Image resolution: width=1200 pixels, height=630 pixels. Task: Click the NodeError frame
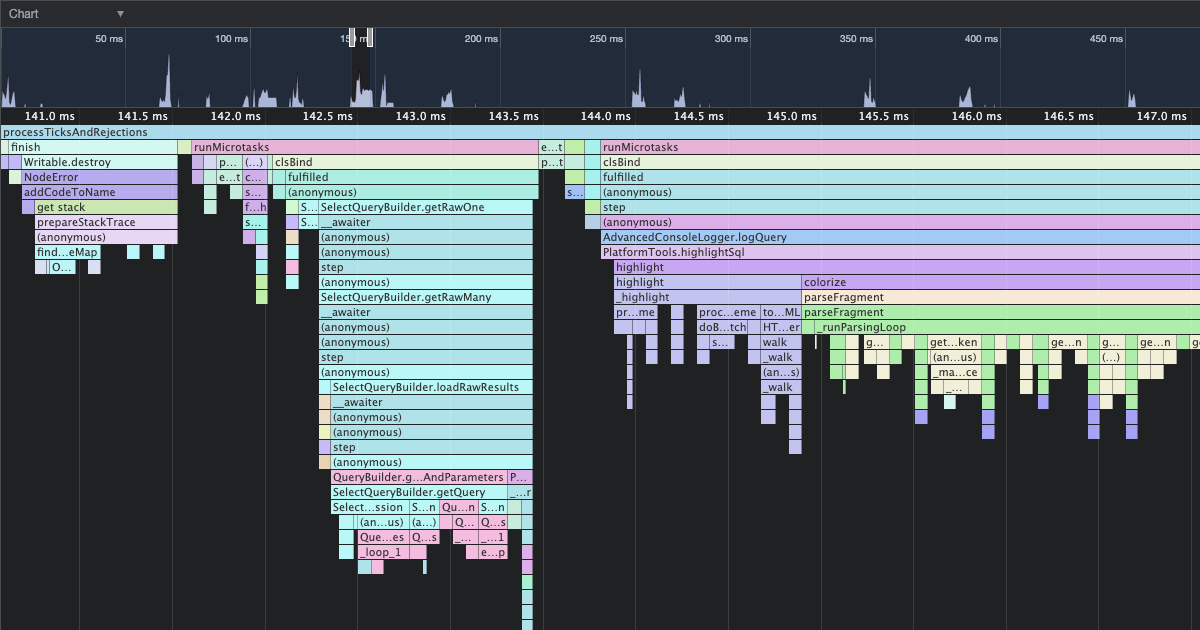[x=99, y=177]
